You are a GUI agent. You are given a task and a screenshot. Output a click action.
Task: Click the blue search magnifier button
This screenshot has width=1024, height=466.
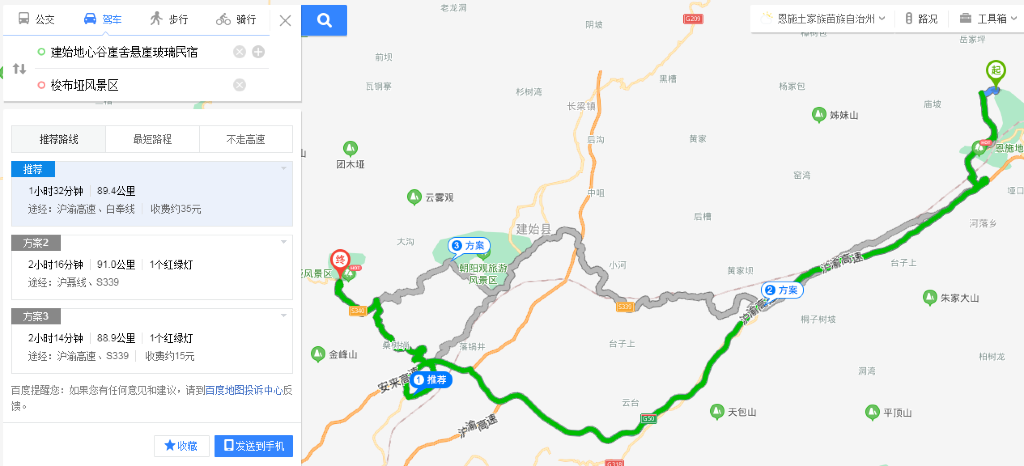coord(324,20)
